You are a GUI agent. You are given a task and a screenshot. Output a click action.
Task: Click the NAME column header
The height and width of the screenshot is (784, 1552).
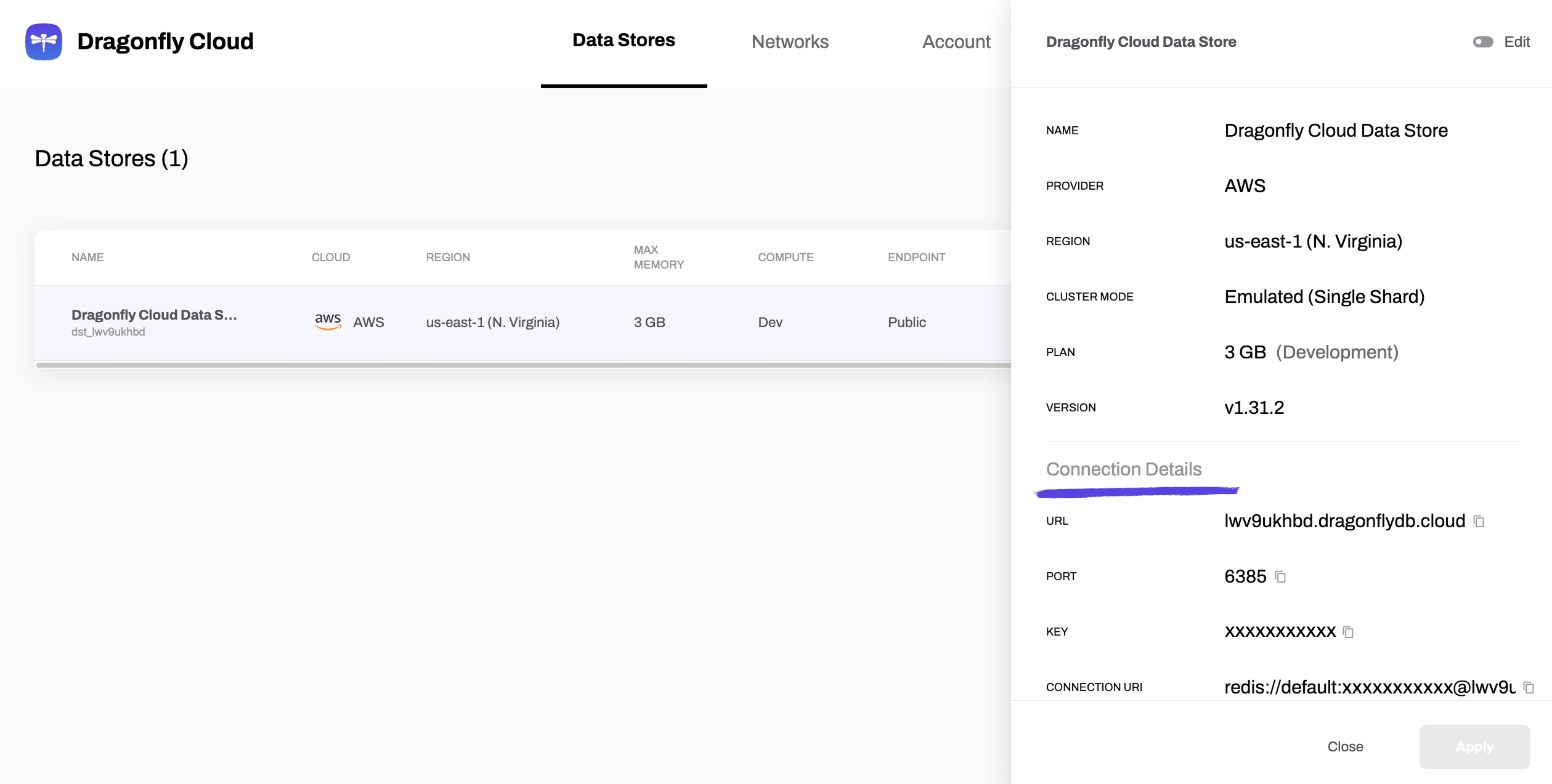tap(87, 257)
